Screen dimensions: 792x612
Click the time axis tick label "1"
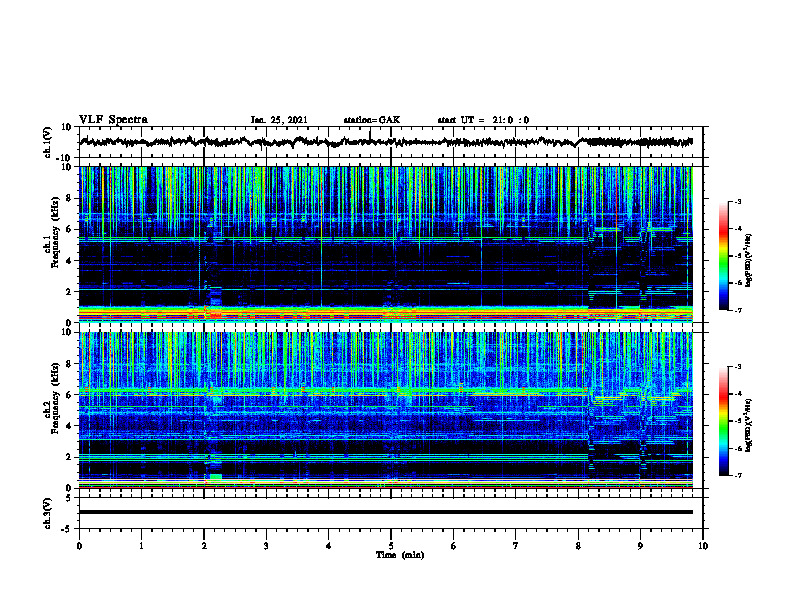click(141, 546)
